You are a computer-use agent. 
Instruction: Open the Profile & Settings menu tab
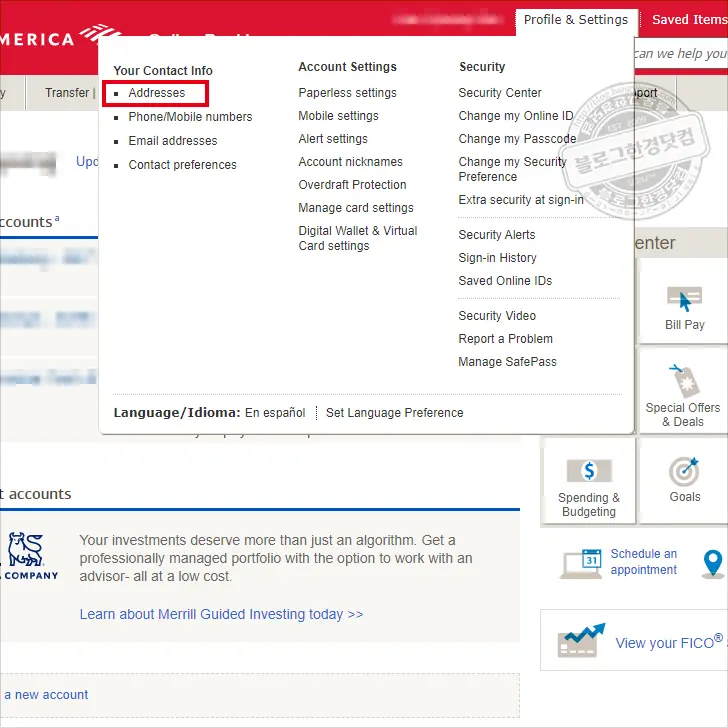tap(575, 19)
